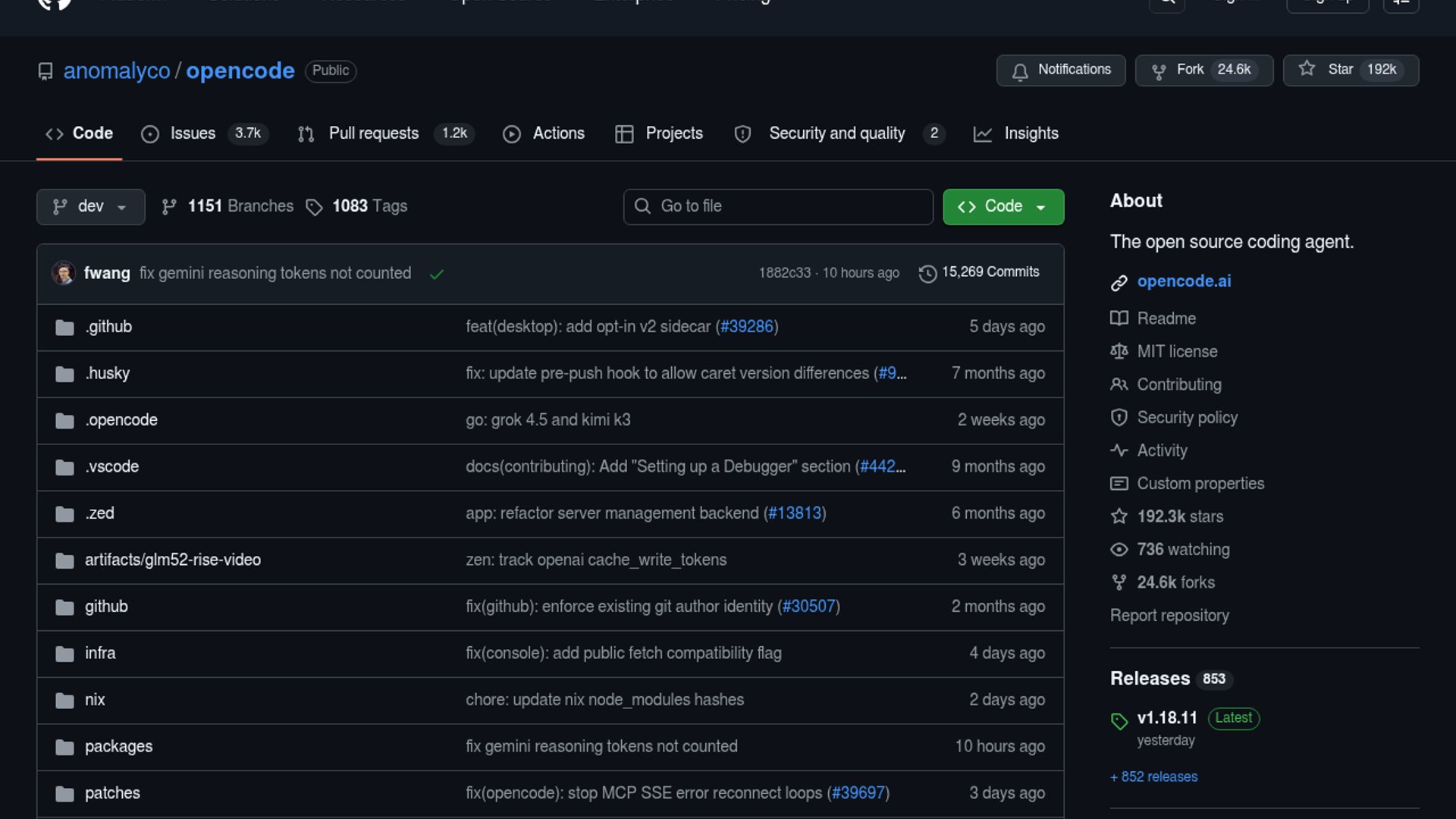Viewport: 1456px width, 819px height.
Task: Open the nix folder
Action: point(95,700)
